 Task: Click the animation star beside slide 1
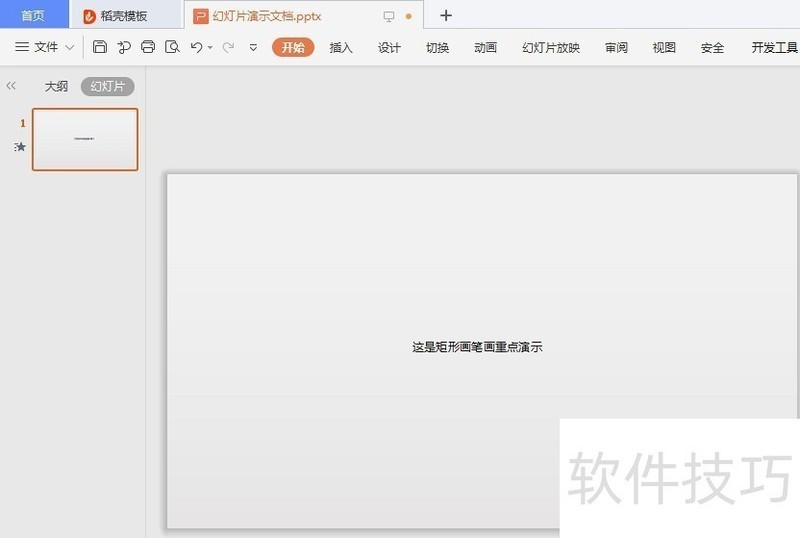tap(20, 147)
